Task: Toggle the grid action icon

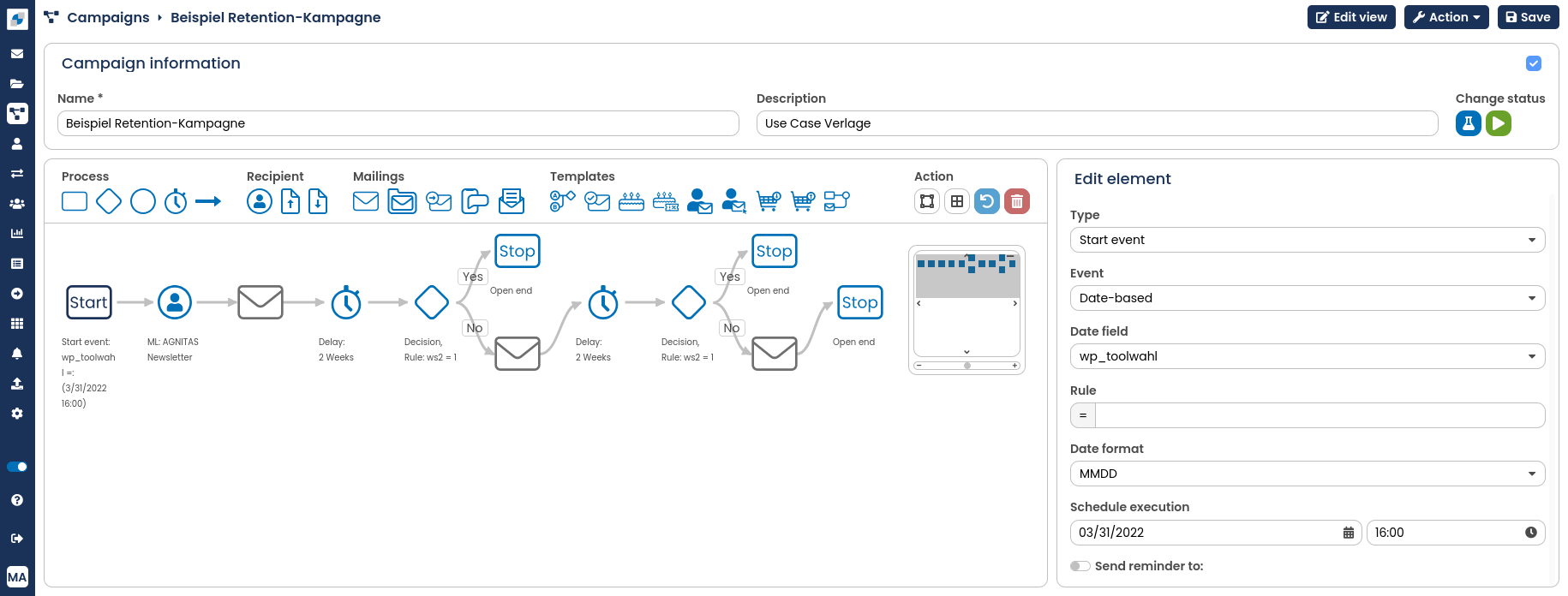Action: coord(957,201)
